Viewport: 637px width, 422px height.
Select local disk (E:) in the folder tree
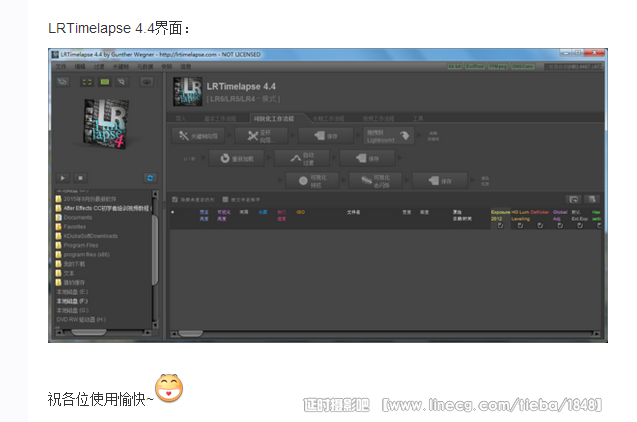click(72, 292)
